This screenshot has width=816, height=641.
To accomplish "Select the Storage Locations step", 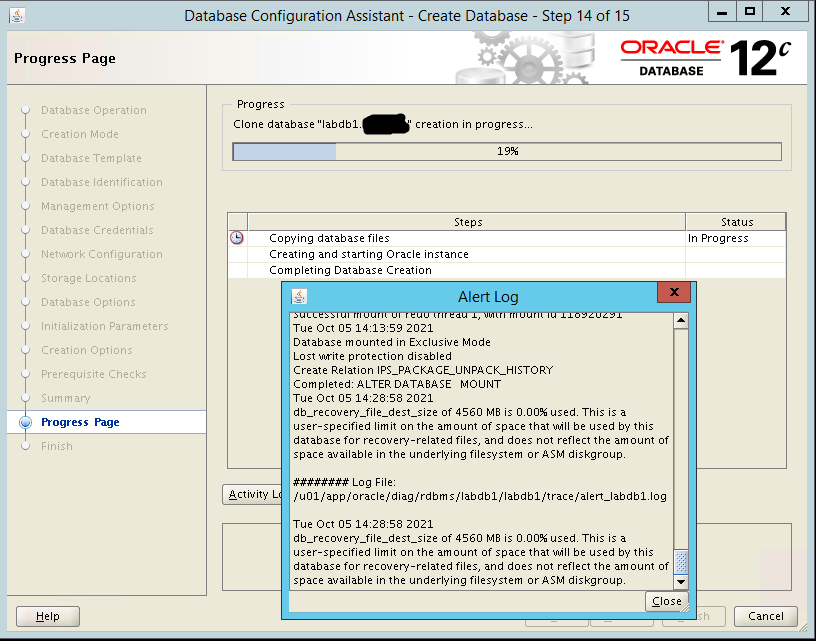I will pos(88,278).
